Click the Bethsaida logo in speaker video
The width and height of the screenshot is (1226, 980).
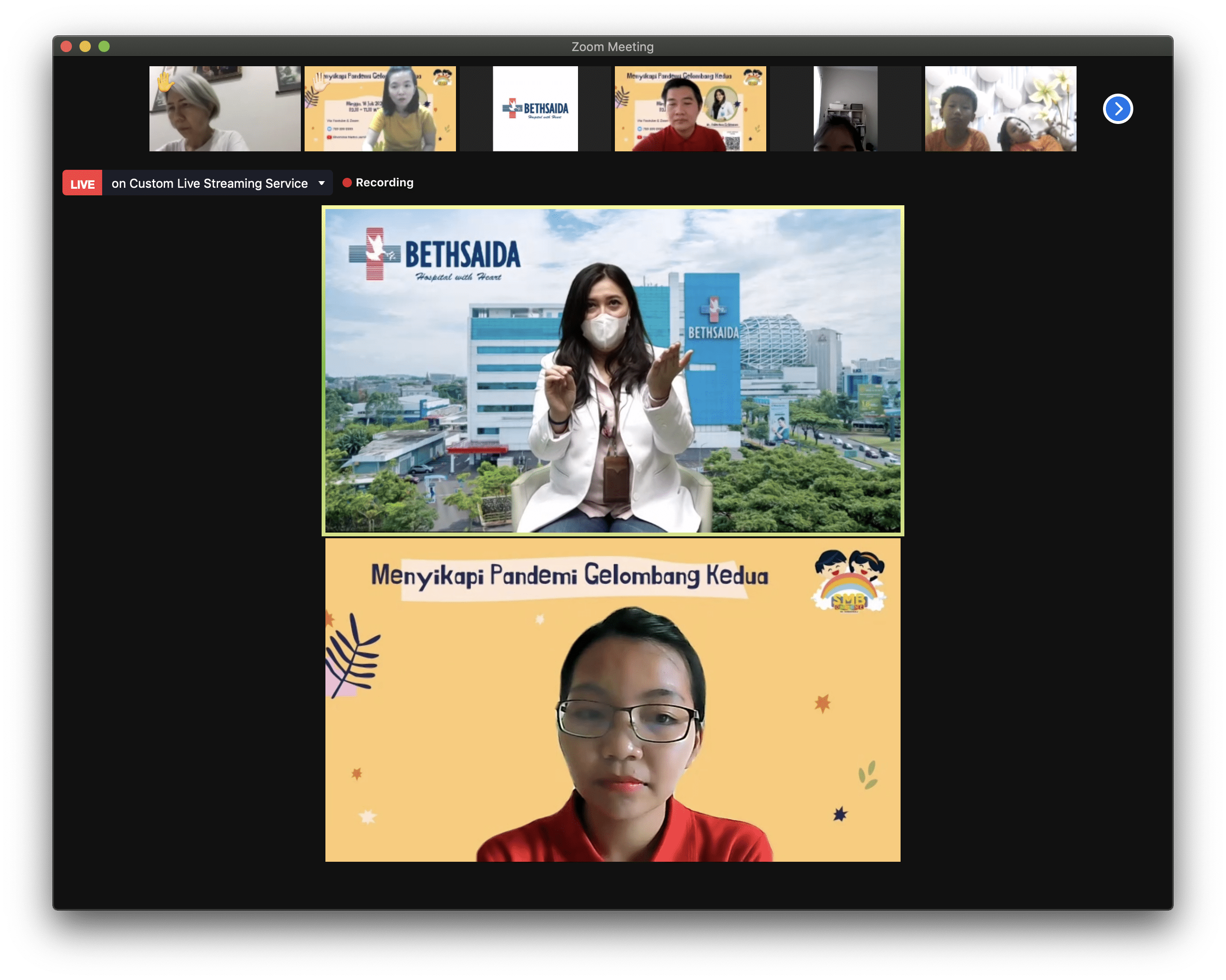[435, 254]
